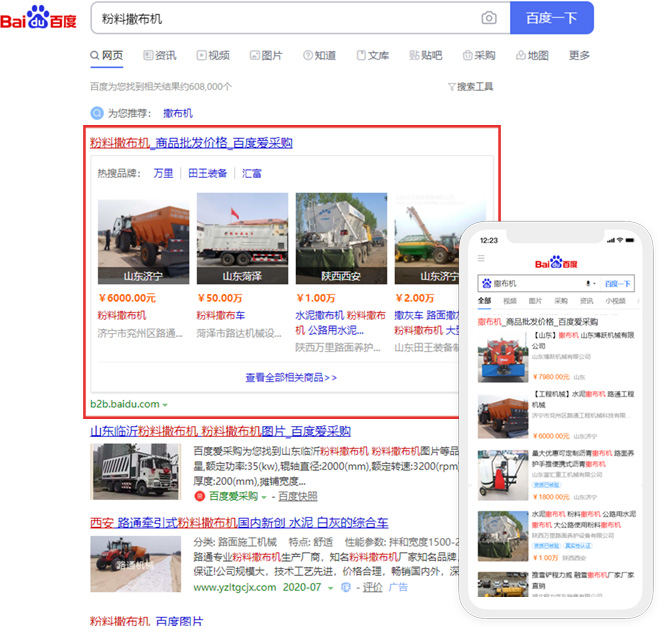Click 查看全部相关商品>> link
The width and height of the screenshot is (660, 628).
tap(291, 378)
